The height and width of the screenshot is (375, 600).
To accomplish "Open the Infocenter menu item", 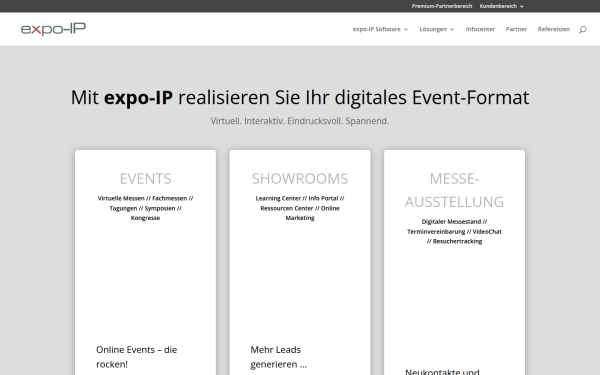I will tap(480, 29).
